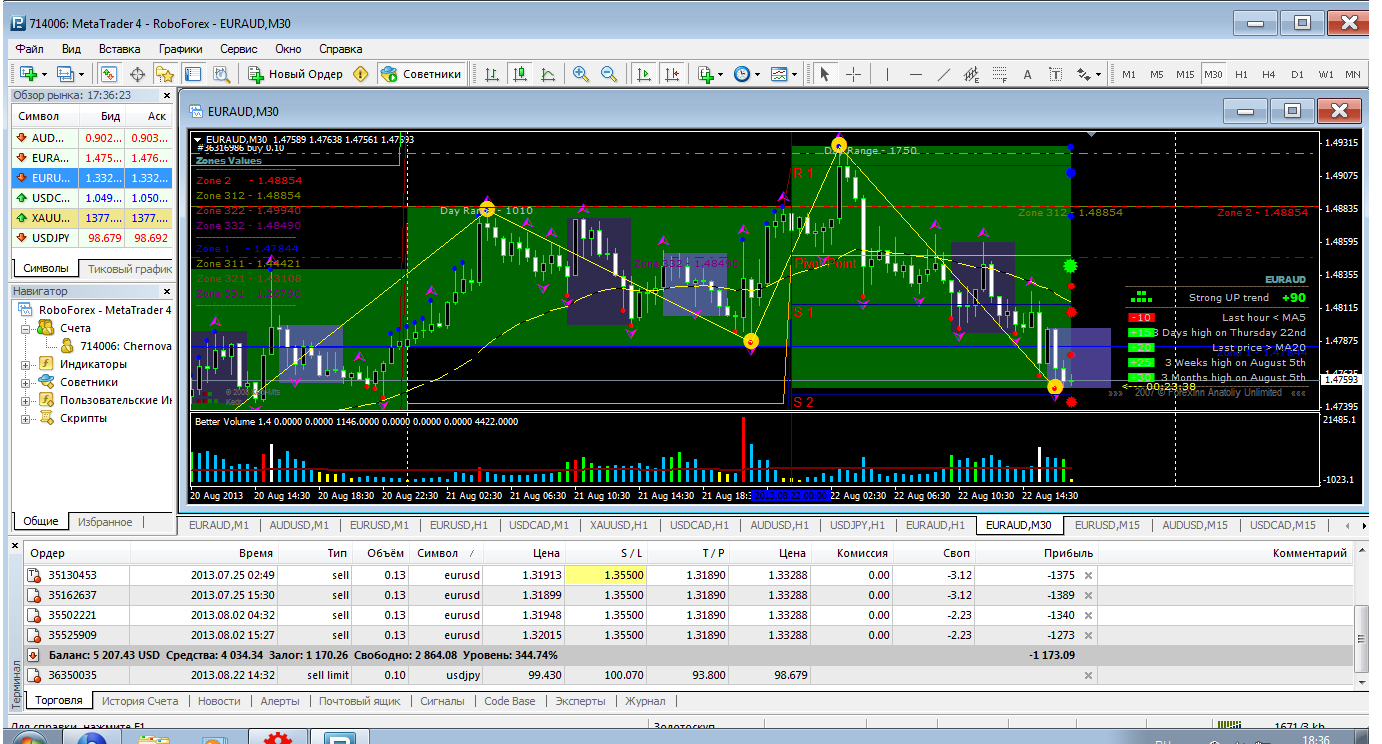Click the Zoom In magnifier icon
The height and width of the screenshot is (744, 1382).
[x=580, y=74]
